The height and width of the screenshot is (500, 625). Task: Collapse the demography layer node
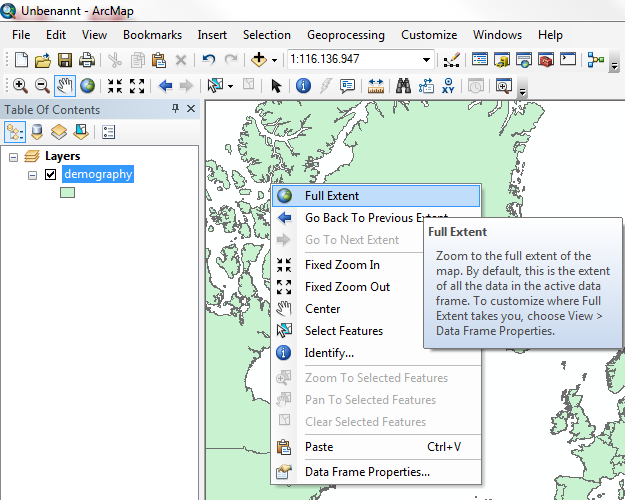point(32,175)
